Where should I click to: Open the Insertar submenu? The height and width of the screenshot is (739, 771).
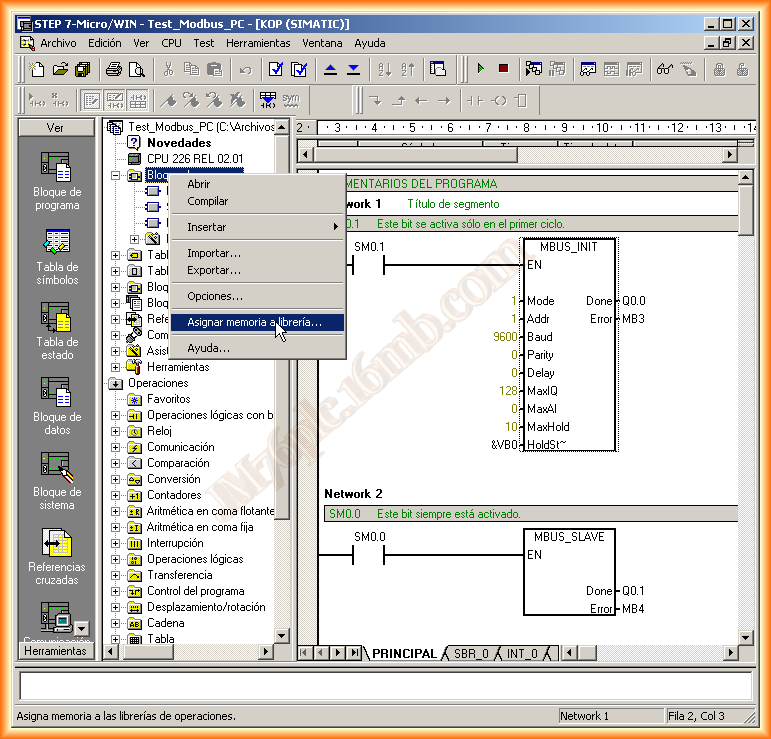(x=207, y=227)
